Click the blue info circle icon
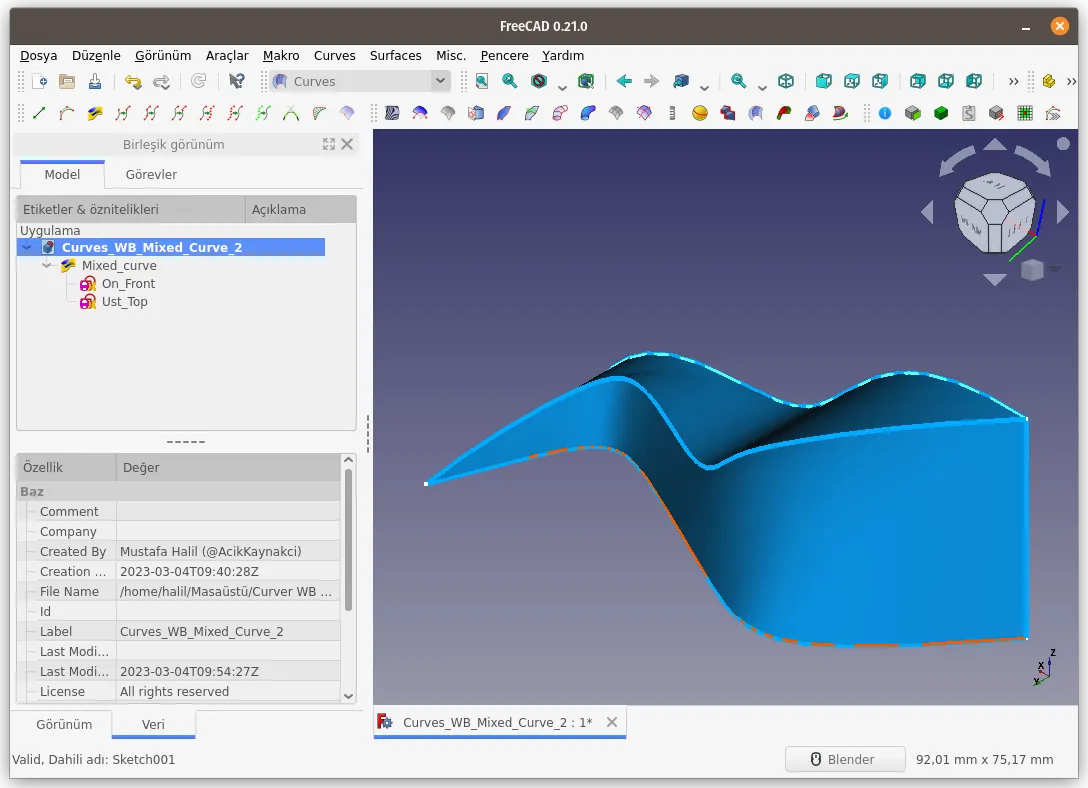1088x788 pixels. pyautogui.click(x=885, y=113)
